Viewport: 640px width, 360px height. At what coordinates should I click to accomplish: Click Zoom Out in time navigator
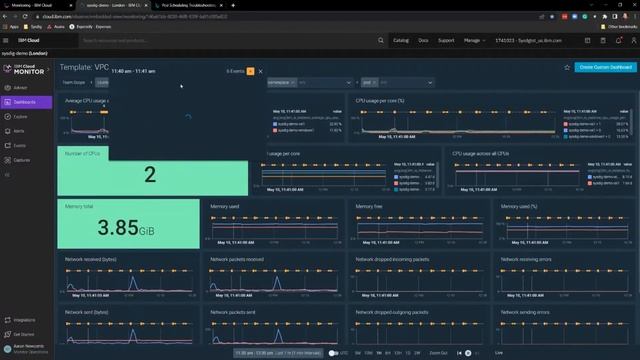(438, 353)
